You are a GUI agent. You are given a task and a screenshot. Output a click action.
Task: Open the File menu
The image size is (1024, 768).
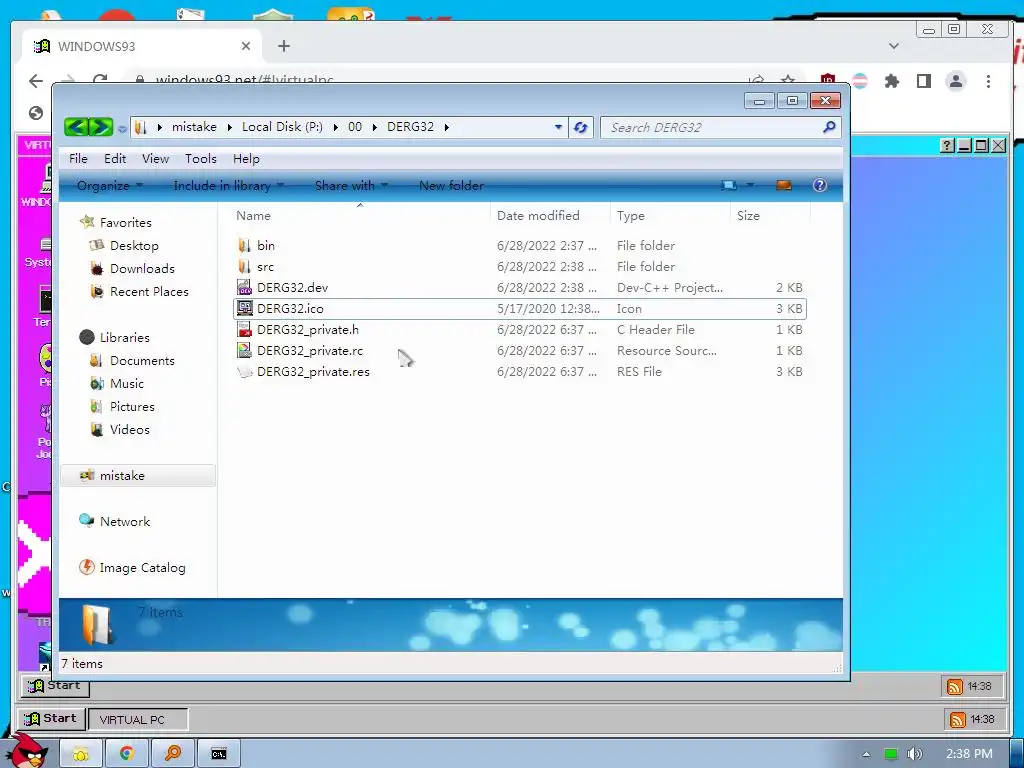(x=78, y=159)
